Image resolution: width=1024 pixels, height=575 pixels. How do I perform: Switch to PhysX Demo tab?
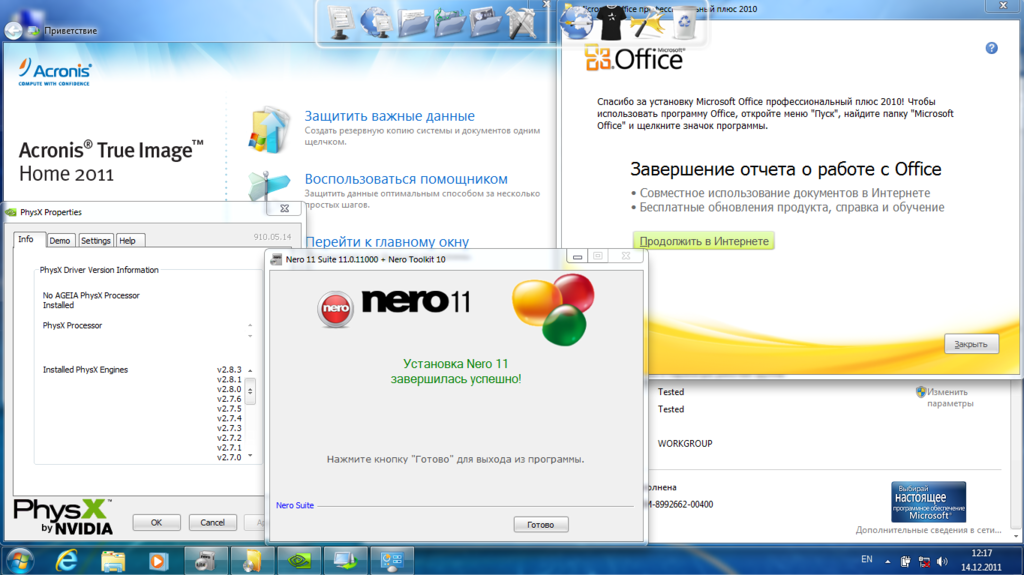[60, 240]
